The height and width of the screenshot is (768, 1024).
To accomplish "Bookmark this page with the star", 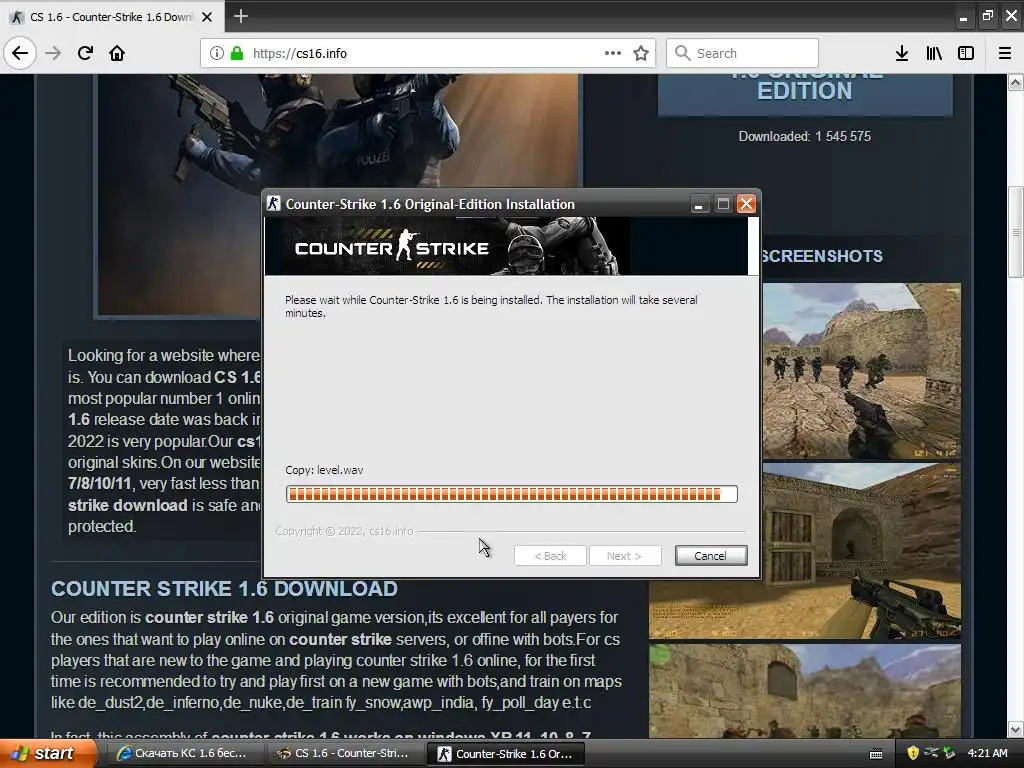I will click(x=641, y=53).
